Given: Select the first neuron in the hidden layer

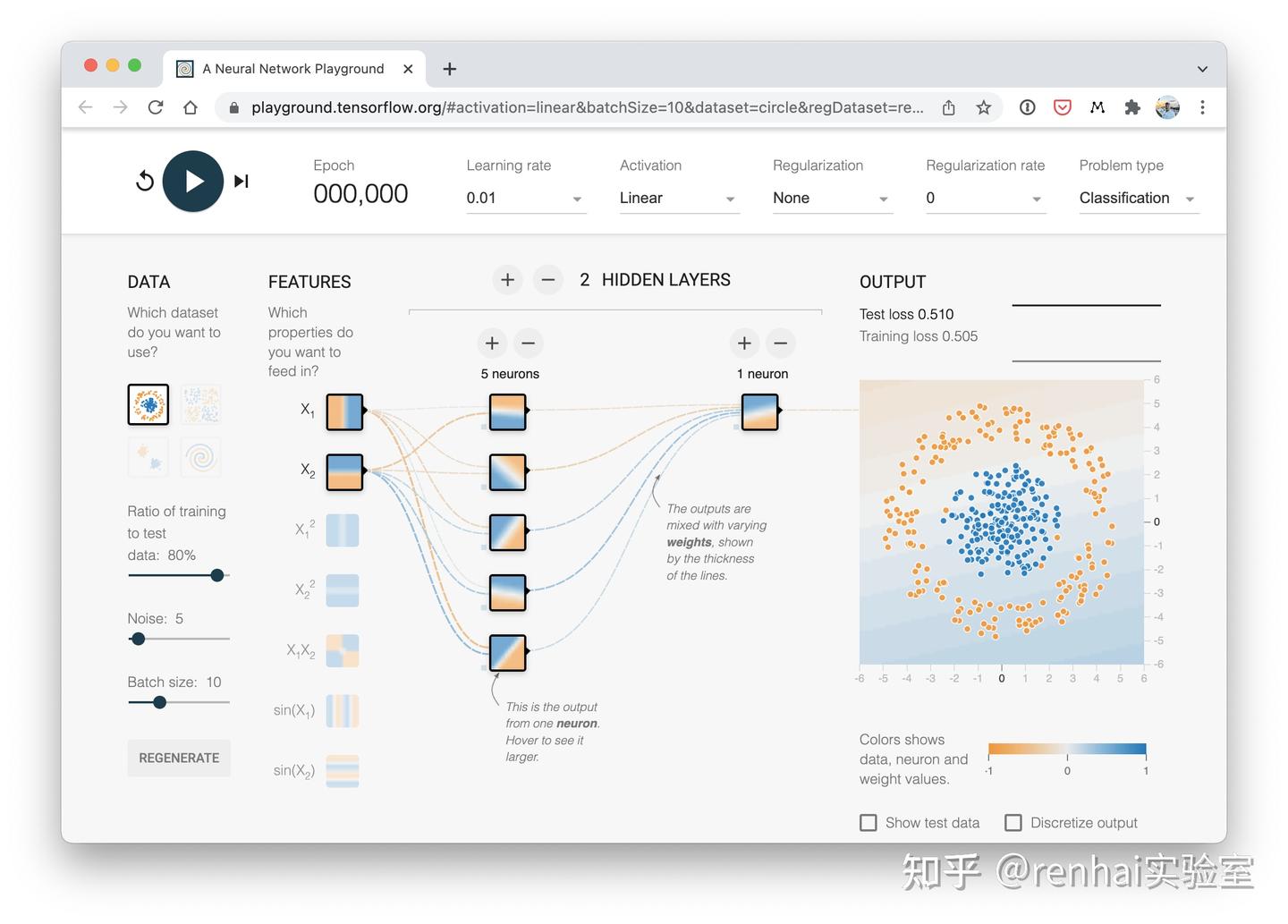Looking at the screenshot, I should (x=508, y=411).
